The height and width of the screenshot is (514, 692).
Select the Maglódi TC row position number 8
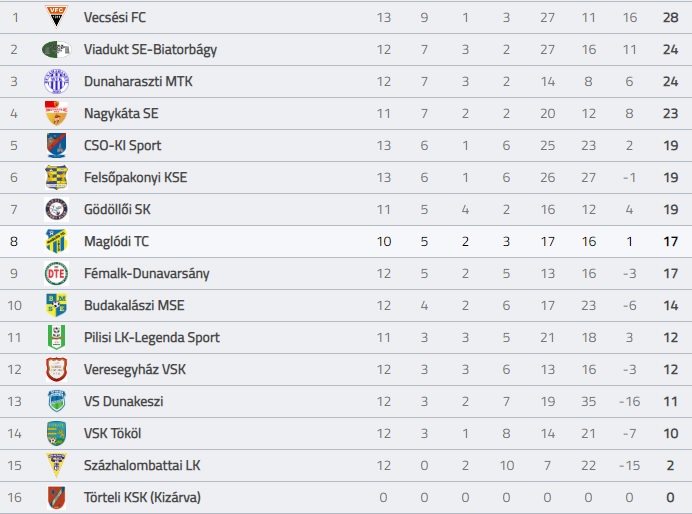click(x=15, y=241)
